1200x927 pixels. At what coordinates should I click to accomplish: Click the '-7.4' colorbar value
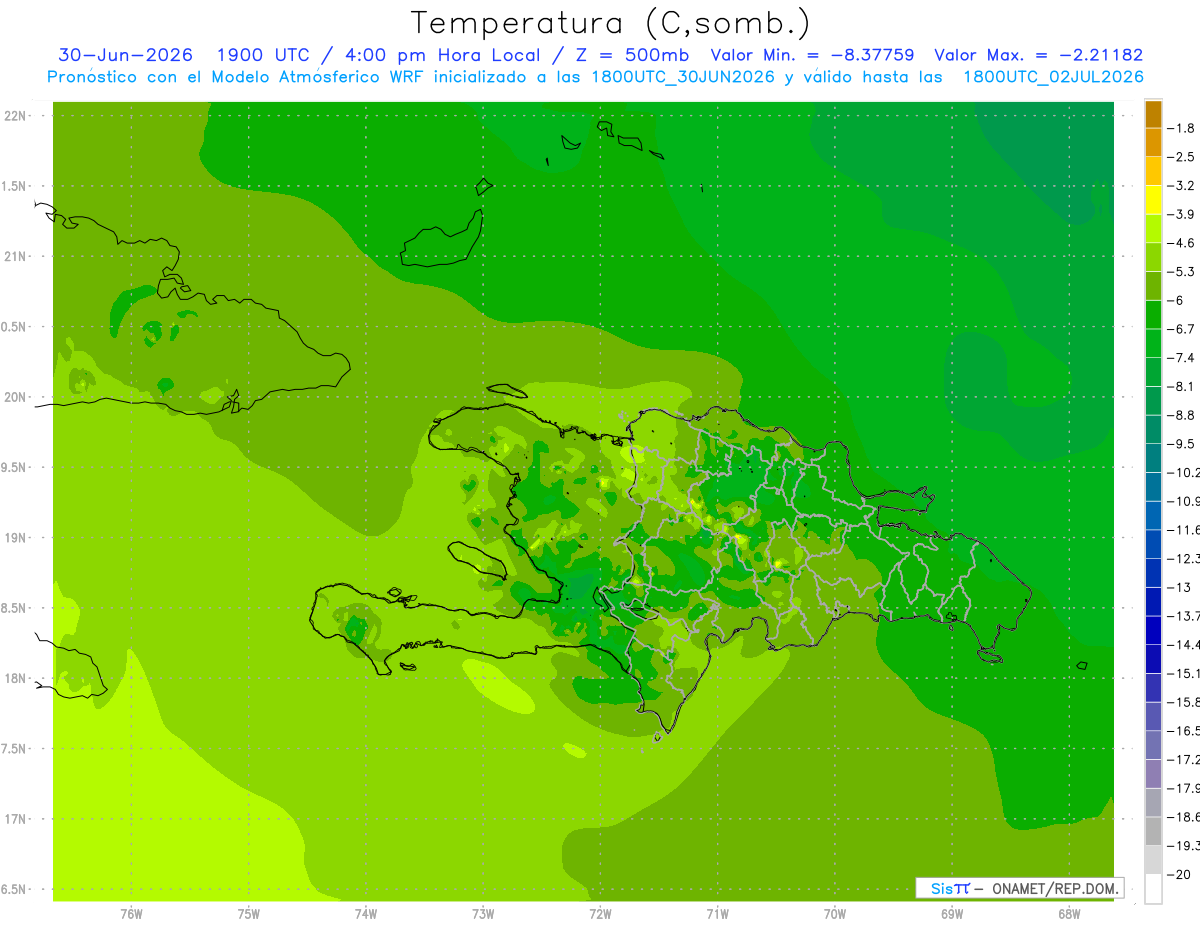click(1181, 357)
